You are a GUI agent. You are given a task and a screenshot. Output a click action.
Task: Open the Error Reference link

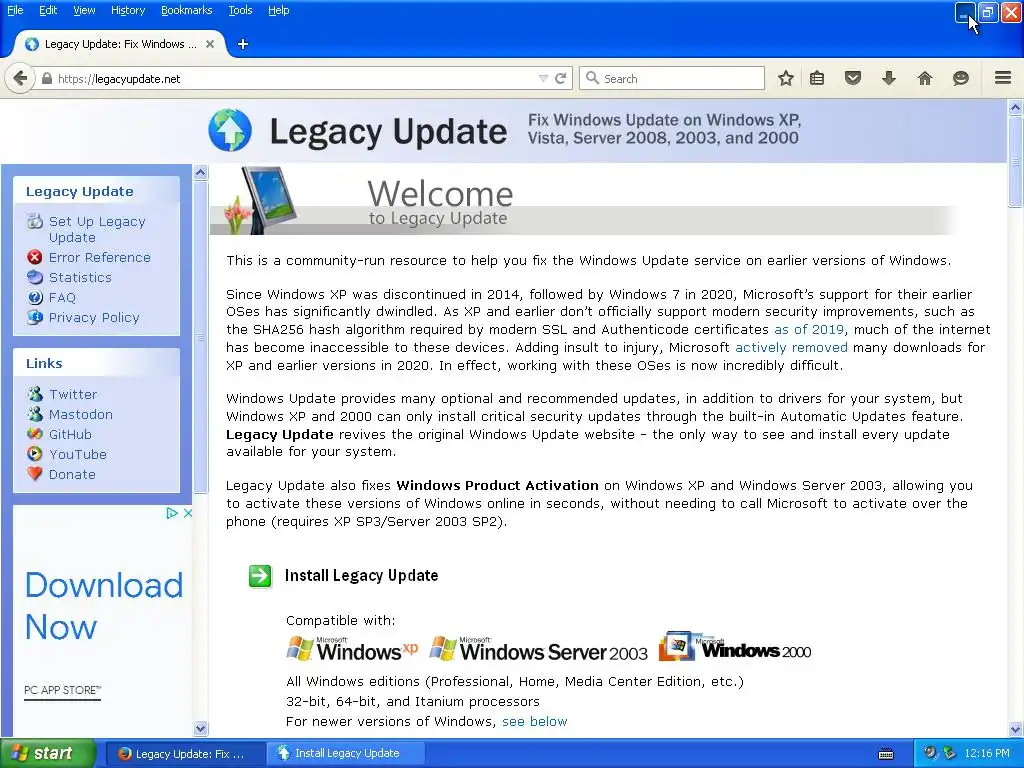100,257
